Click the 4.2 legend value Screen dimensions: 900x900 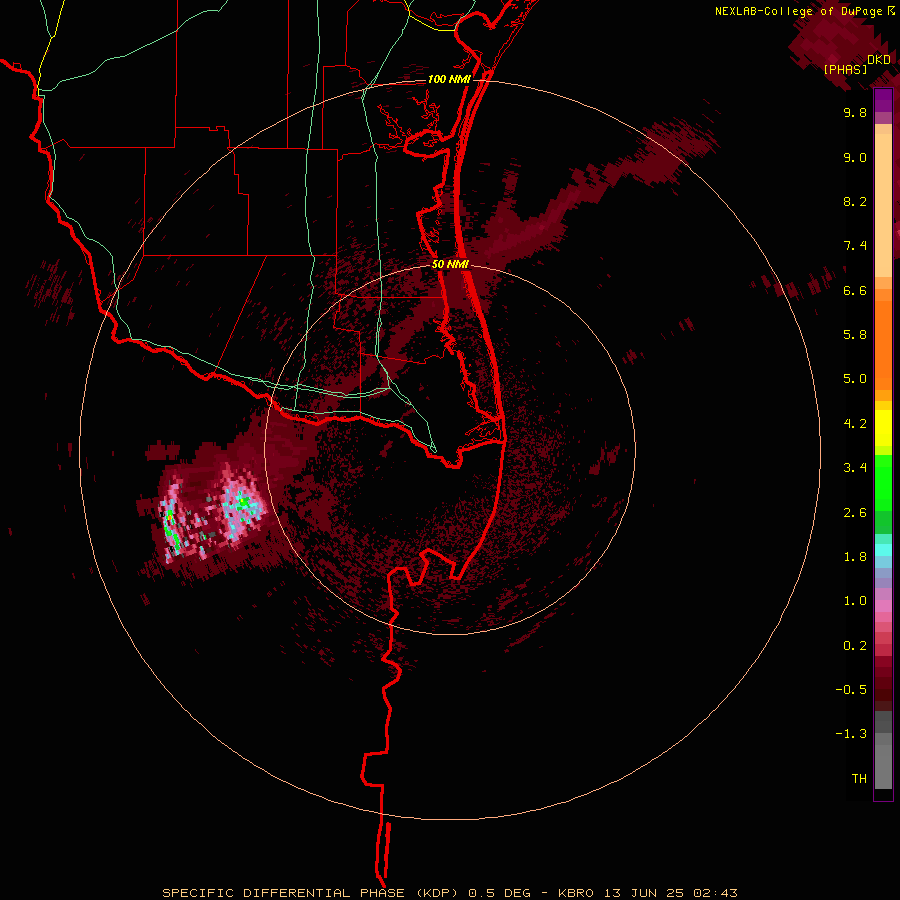tap(855, 424)
